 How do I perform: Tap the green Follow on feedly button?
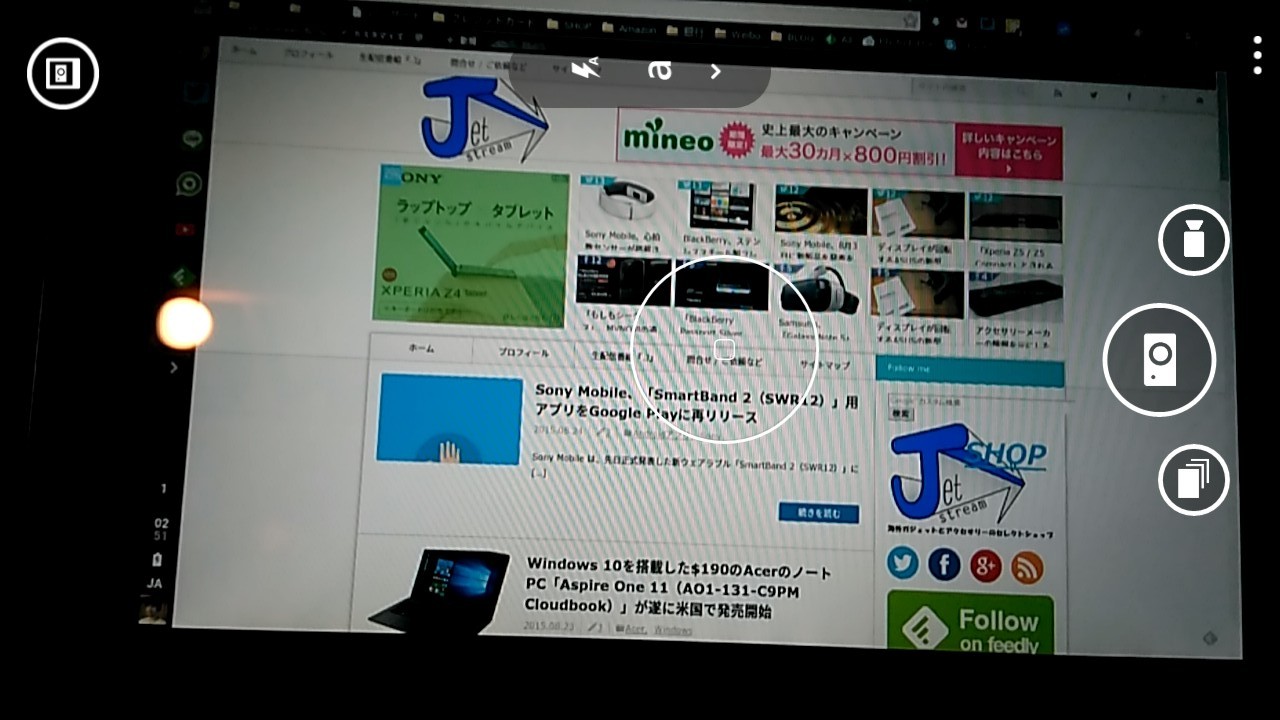point(970,624)
